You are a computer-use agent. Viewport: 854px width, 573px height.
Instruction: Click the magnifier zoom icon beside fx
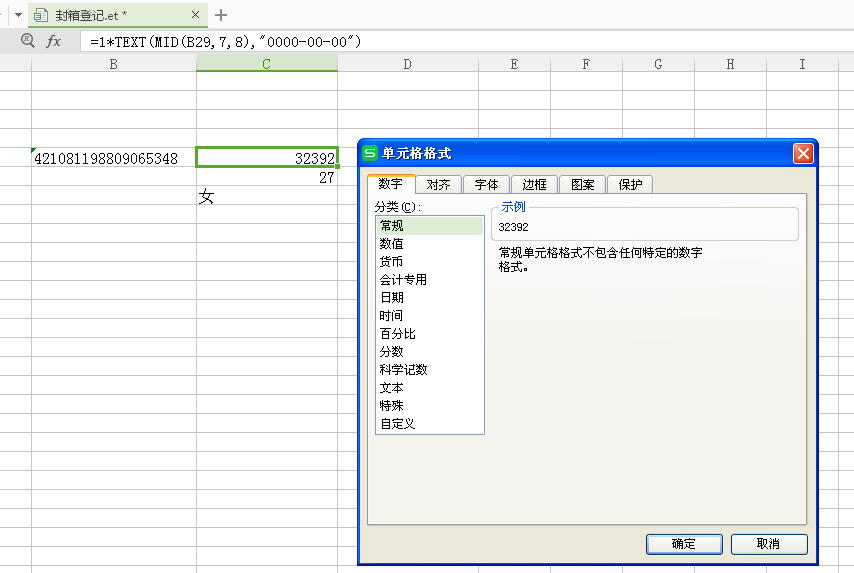(27, 40)
